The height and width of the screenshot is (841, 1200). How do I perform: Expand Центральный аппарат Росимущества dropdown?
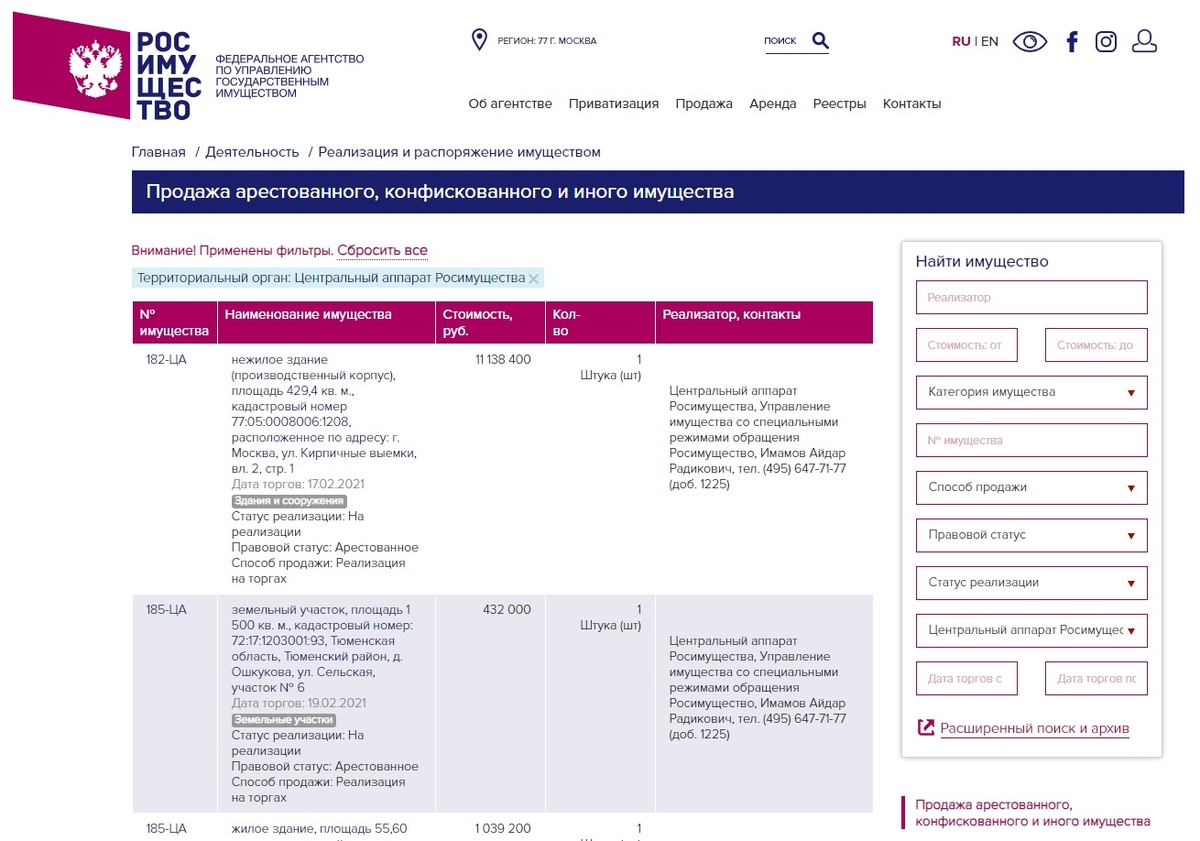click(x=1031, y=630)
